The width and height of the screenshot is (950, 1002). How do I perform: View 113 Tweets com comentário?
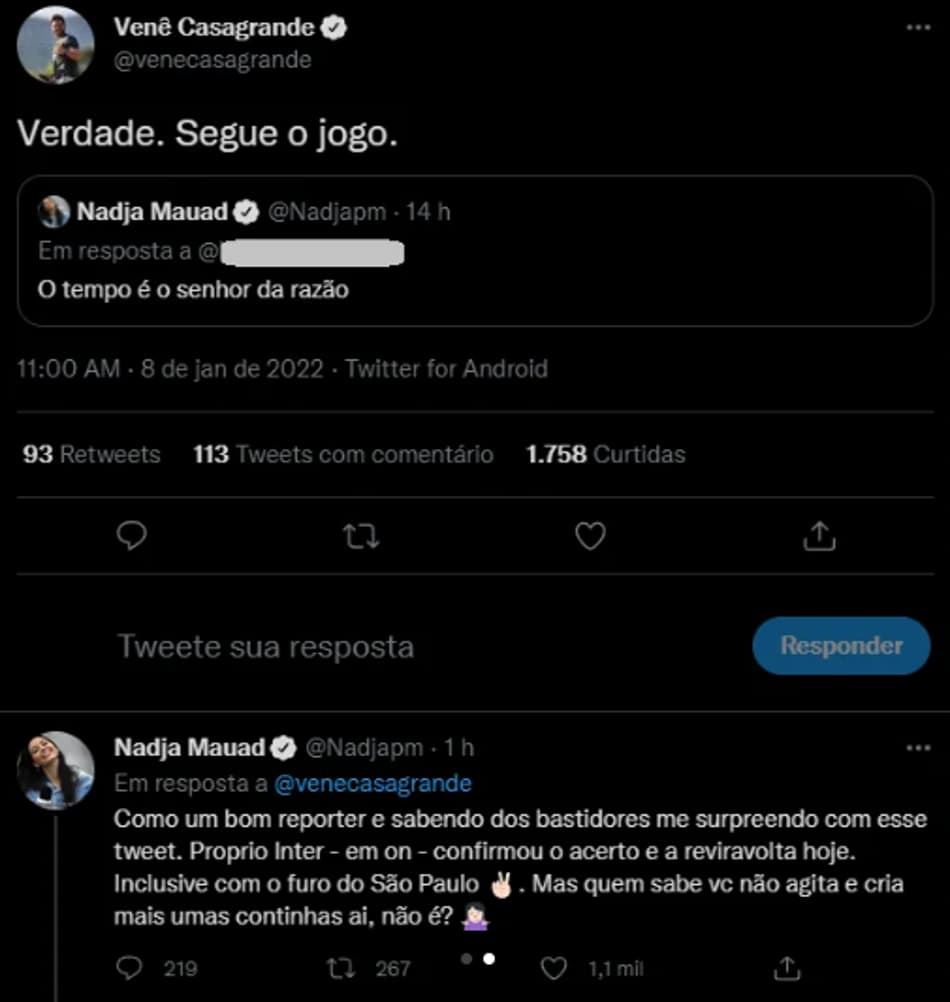pyautogui.click(x=343, y=454)
